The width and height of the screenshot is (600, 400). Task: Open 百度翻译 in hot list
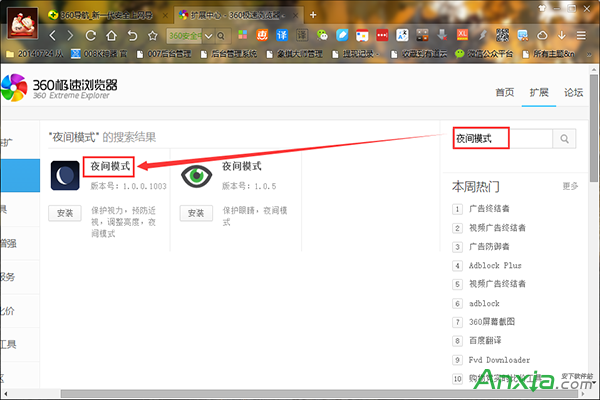(485, 341)
